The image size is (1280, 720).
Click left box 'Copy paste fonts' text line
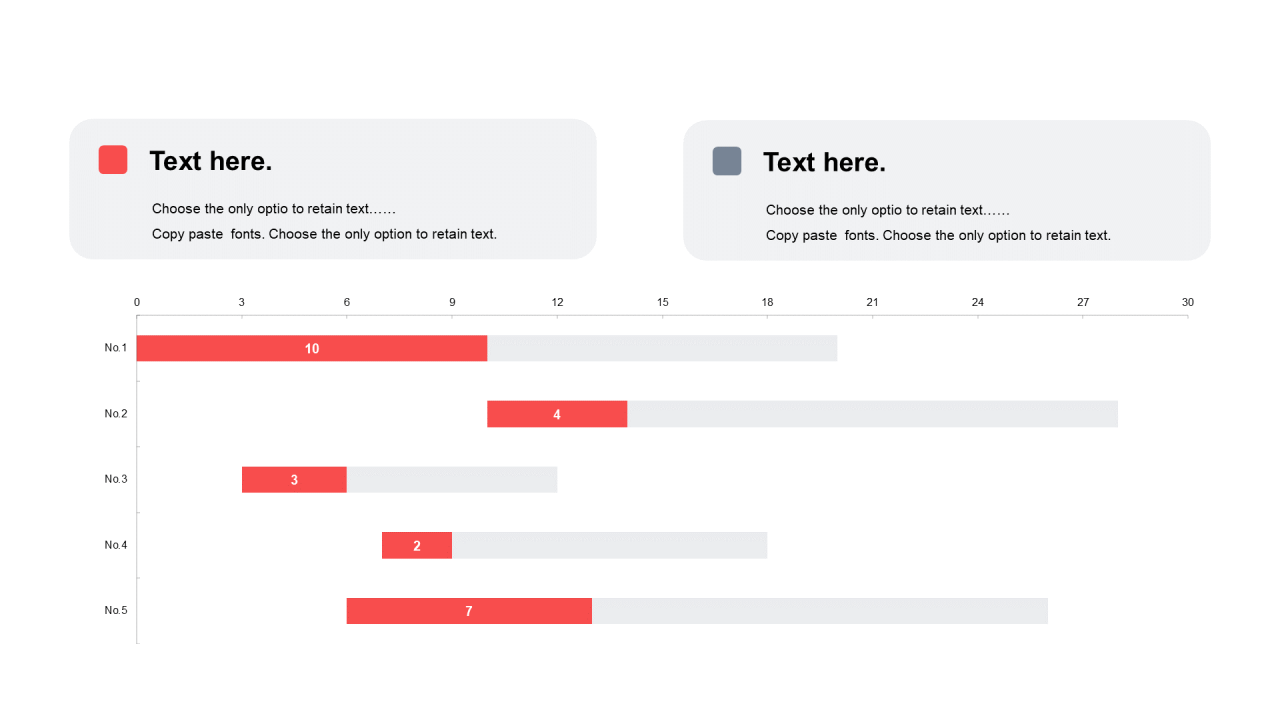click(x=324, y=234)
